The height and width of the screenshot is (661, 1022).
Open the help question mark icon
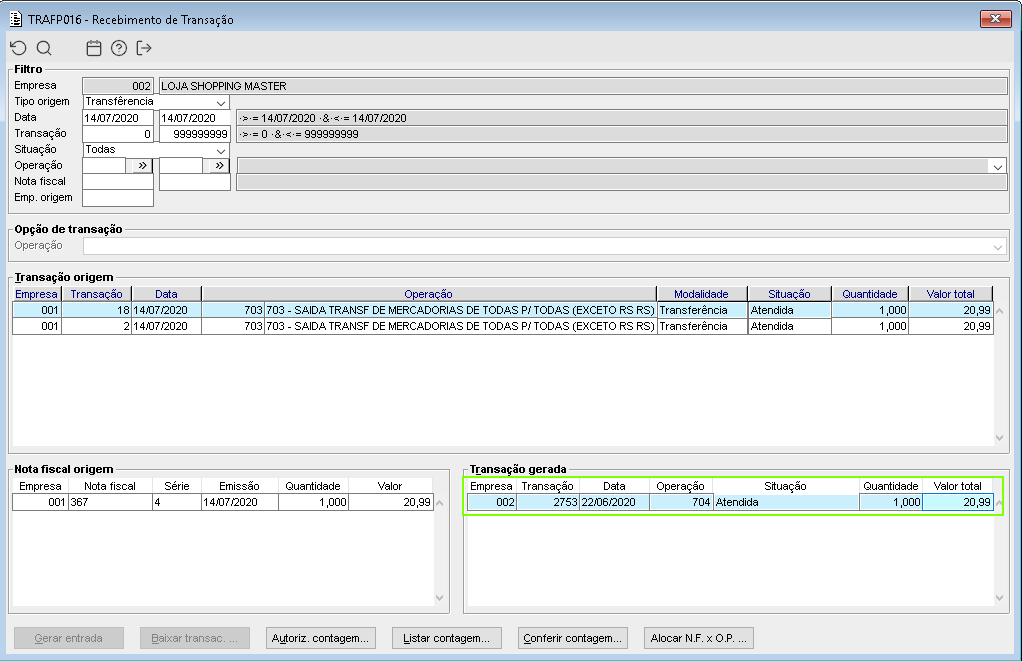pos(119,48)
